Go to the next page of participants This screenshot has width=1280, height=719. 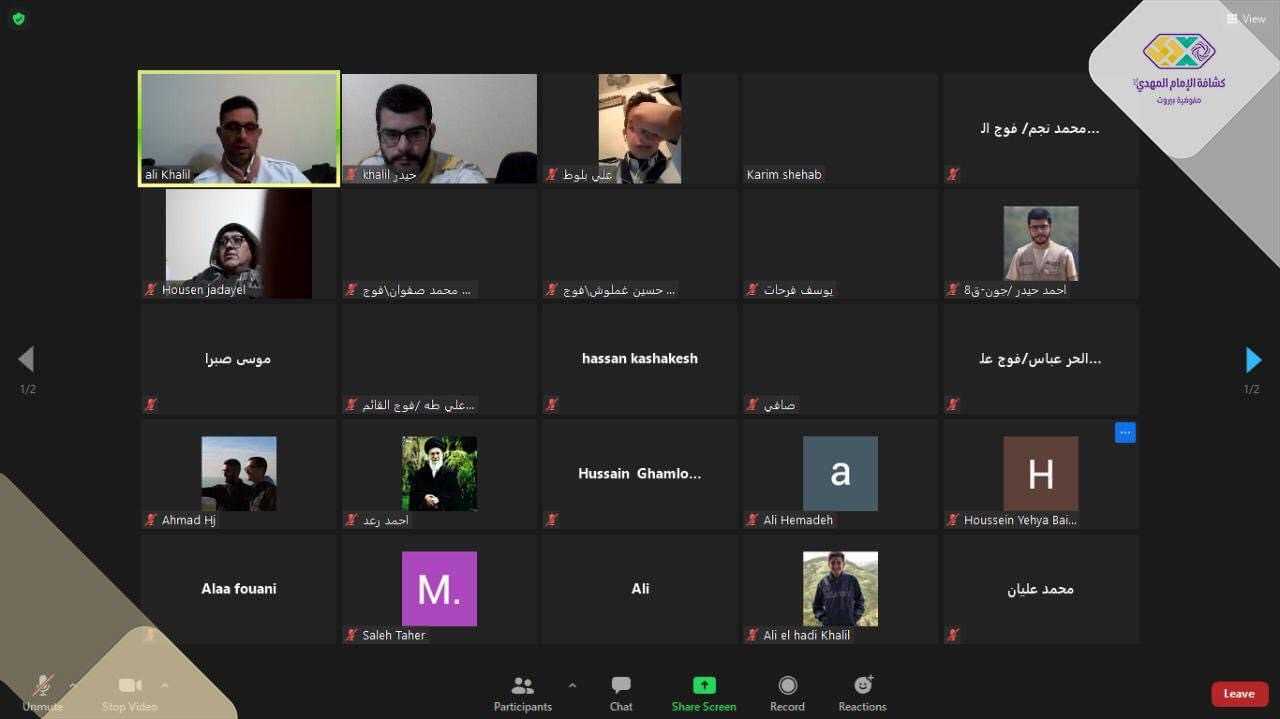[1253, 359]
